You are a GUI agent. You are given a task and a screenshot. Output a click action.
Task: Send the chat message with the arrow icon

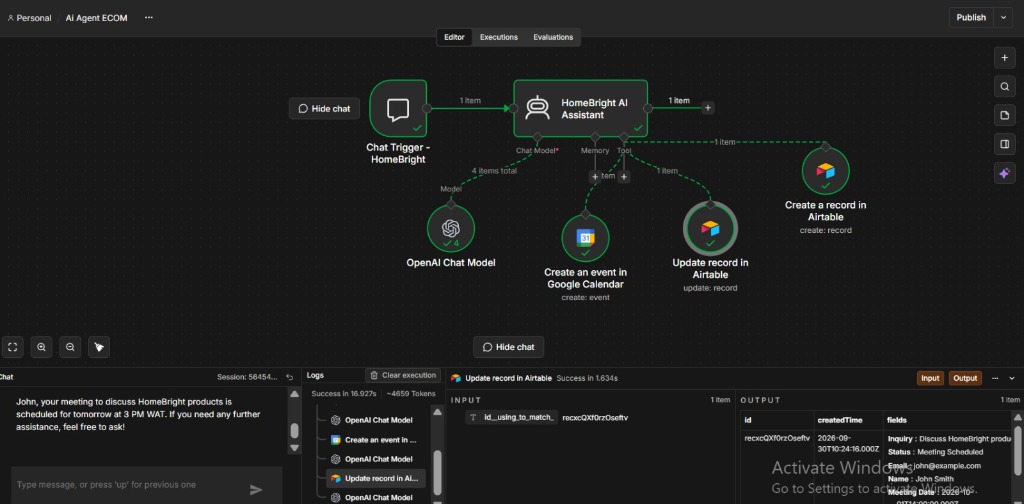click(256, 490)
